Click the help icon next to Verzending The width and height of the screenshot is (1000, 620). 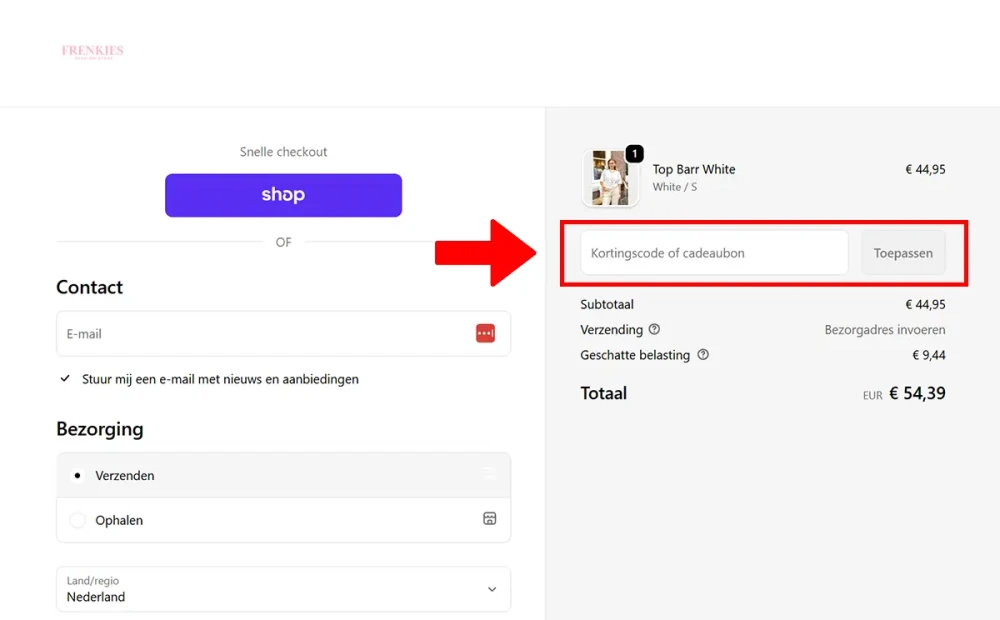(x=654, y=330)
